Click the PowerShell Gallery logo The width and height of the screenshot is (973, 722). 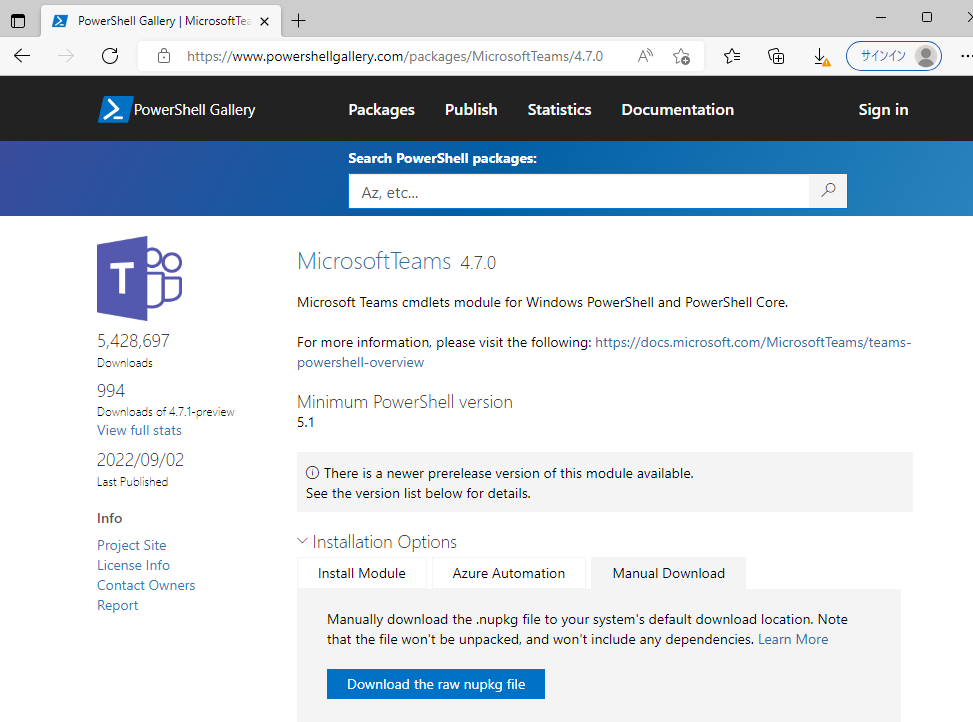[x=177, y=109]
